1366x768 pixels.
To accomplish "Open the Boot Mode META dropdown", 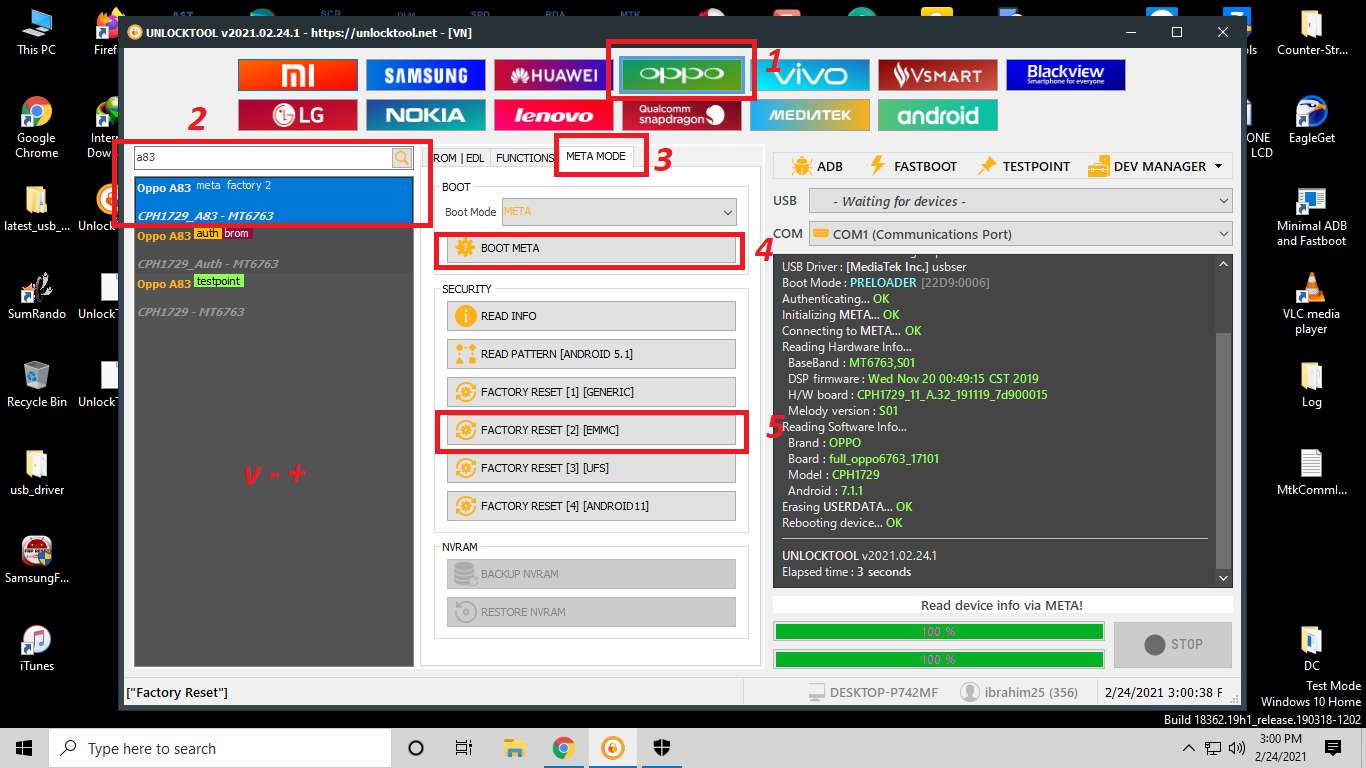I will (x=619, y=212).
